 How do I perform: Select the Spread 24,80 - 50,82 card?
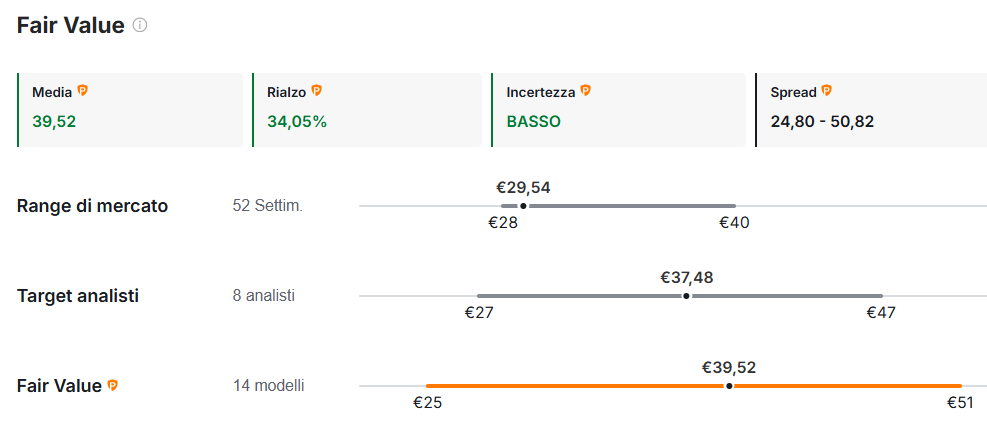coord(871,110)
